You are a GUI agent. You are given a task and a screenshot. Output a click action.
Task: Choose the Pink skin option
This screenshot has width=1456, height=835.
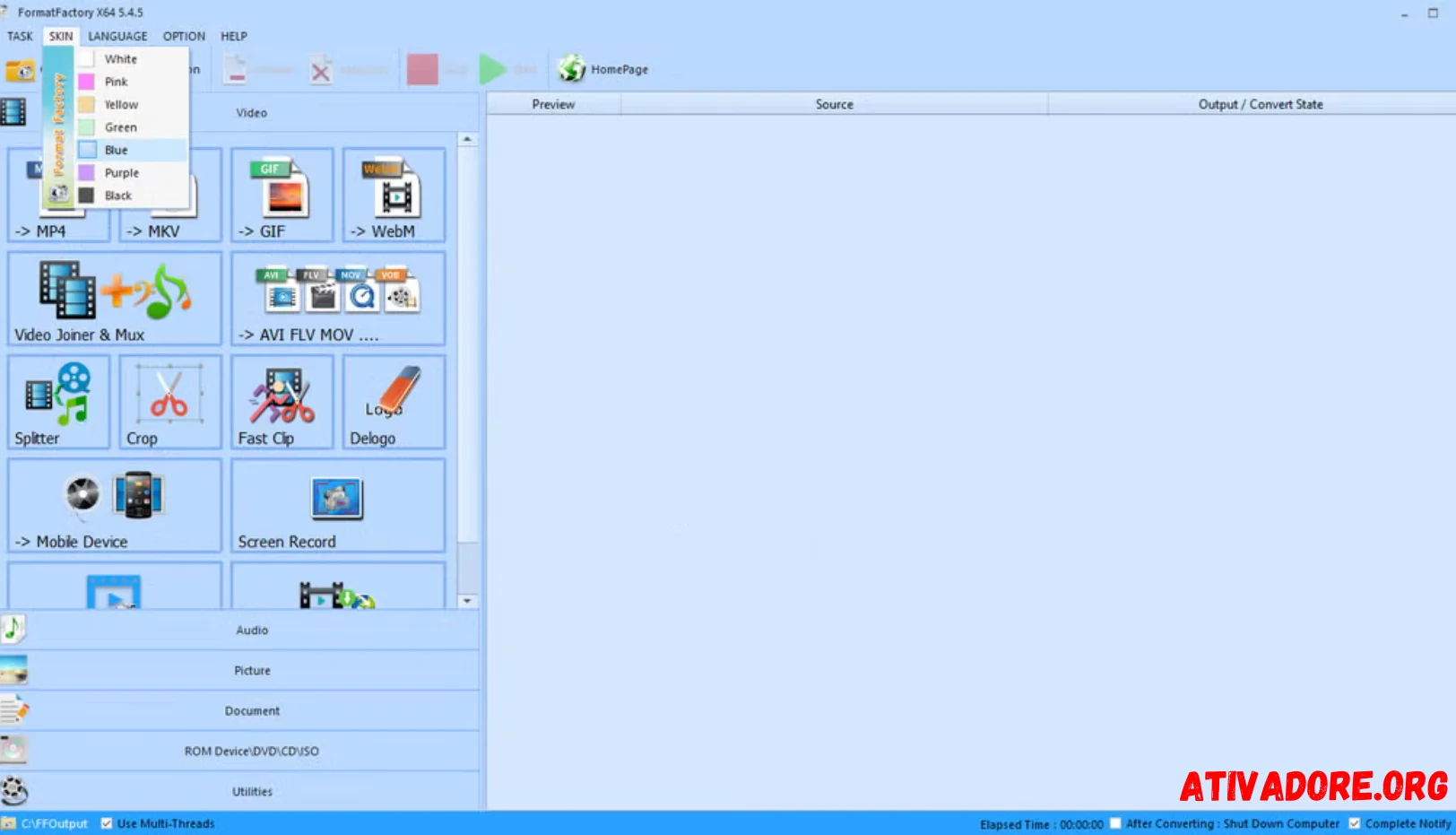point(132,82)
